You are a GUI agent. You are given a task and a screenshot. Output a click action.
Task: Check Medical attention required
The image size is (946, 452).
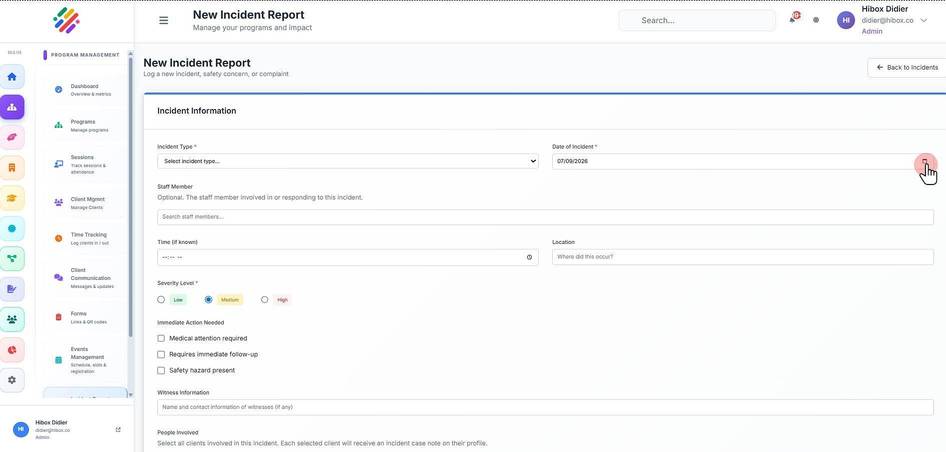tap(161, 339)
